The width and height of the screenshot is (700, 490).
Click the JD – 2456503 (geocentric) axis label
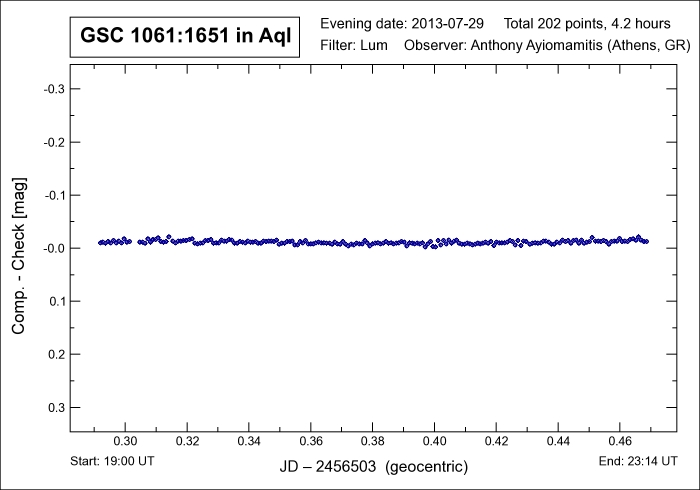(x=375, y=467)
